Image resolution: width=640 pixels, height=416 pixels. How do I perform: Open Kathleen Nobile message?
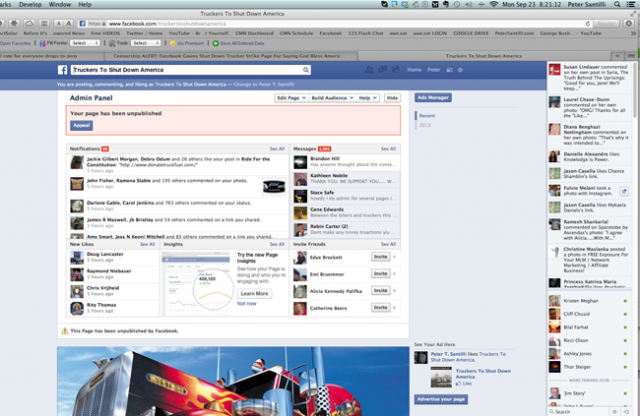click(x=345, y=179)
